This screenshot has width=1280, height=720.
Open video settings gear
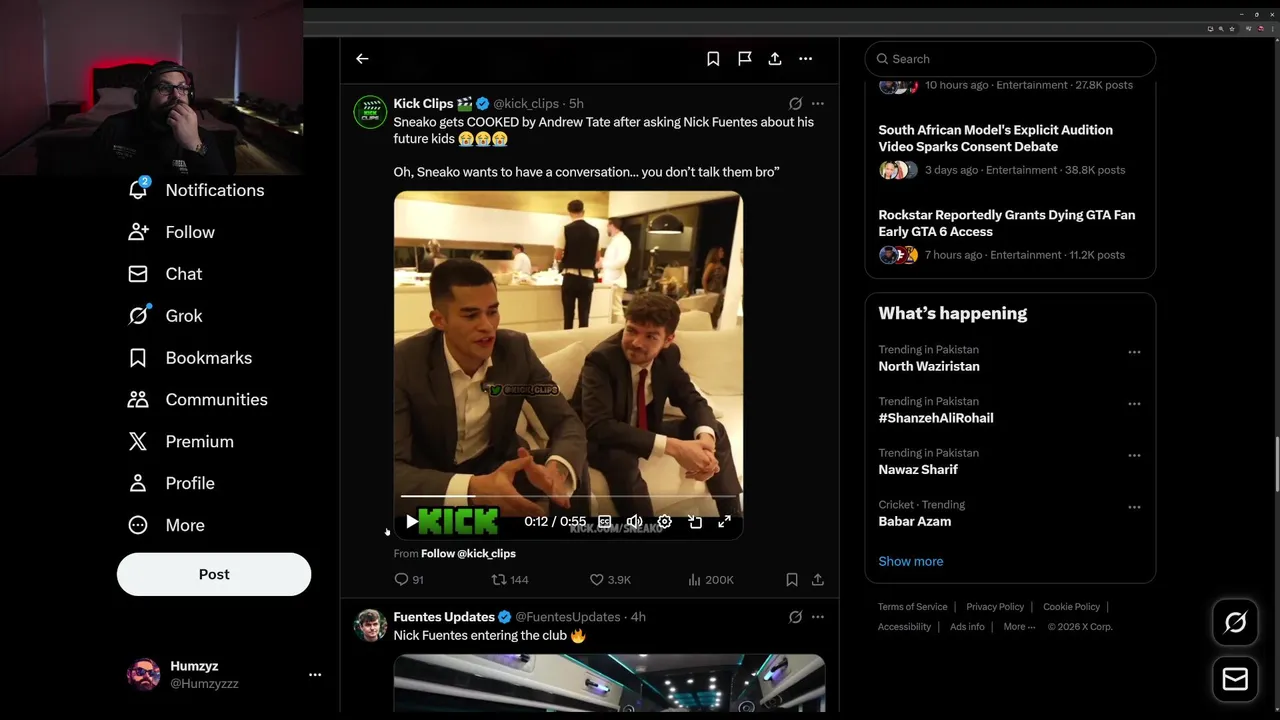tap(664, 521)
